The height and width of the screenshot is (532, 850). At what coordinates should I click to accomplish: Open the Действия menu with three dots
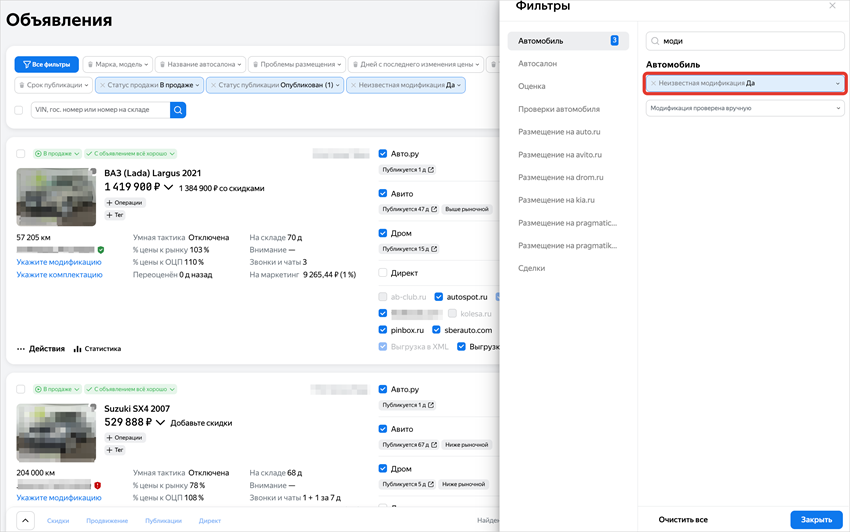(x=41, y=349)
